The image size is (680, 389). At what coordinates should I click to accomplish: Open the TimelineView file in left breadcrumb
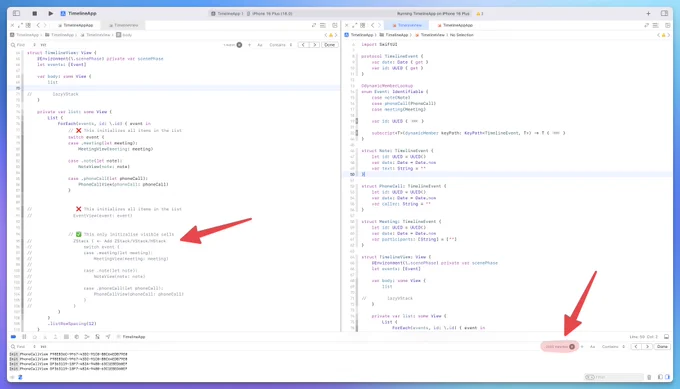coord(95,35)
